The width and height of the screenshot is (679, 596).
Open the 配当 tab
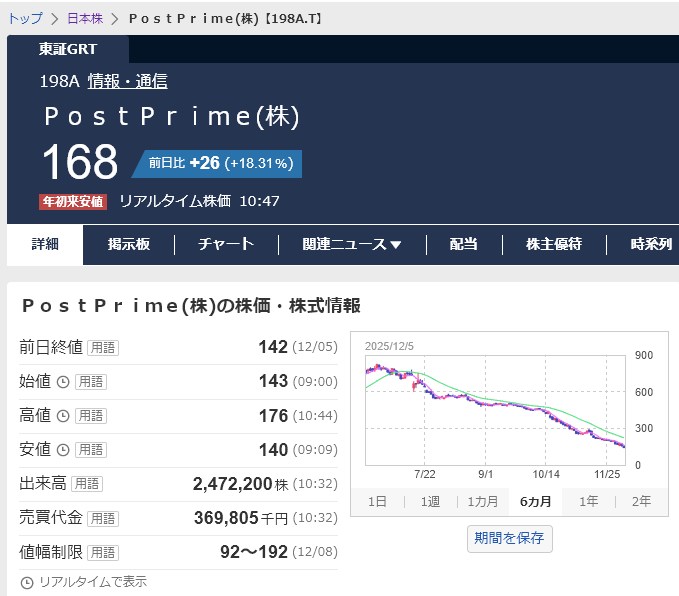pyautogui.click(x=463, y=244)
